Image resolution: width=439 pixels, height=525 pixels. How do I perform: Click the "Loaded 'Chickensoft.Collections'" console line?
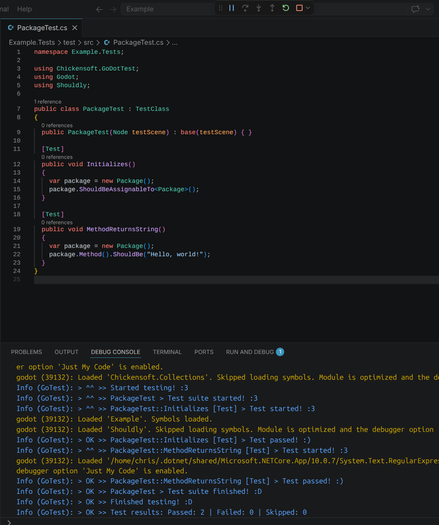tap(227, 377)
